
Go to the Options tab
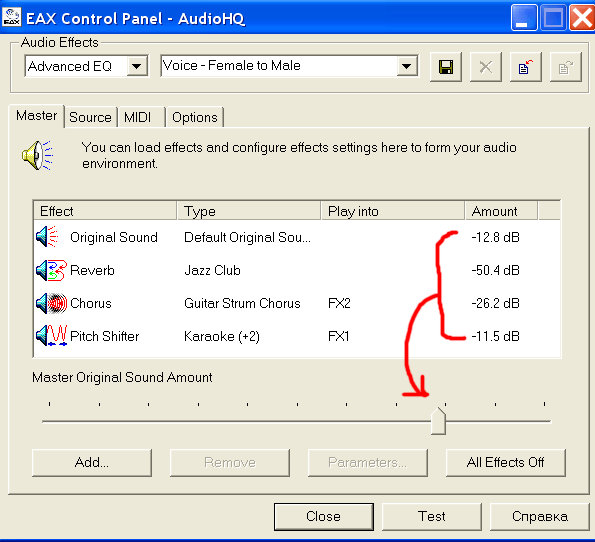195,117
